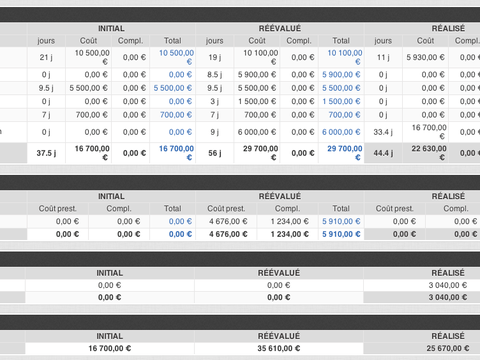Click the RÉÉVALUÉ header of first table

[280, 28]
